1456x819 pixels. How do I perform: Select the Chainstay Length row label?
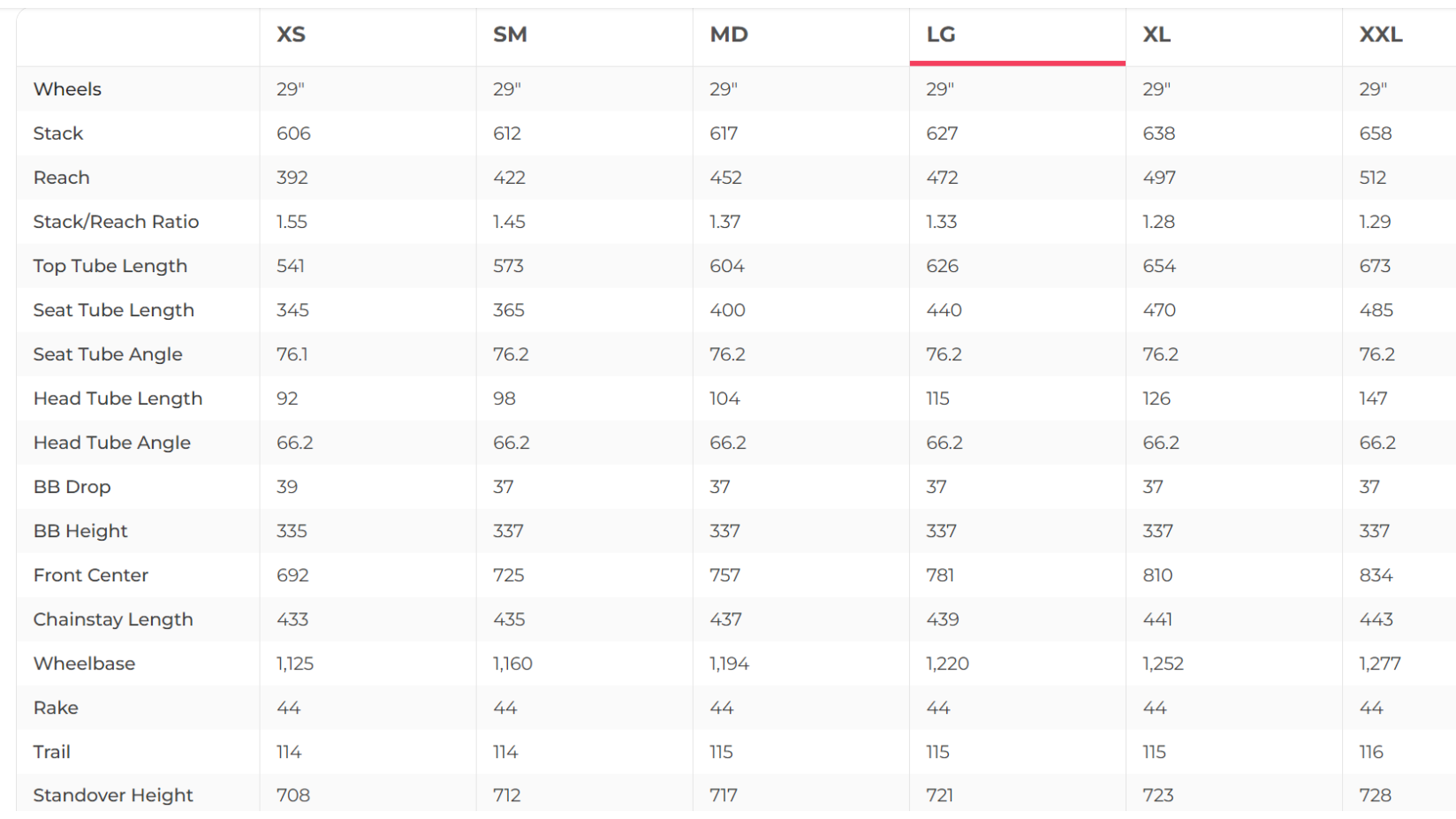tap(113, 619)
